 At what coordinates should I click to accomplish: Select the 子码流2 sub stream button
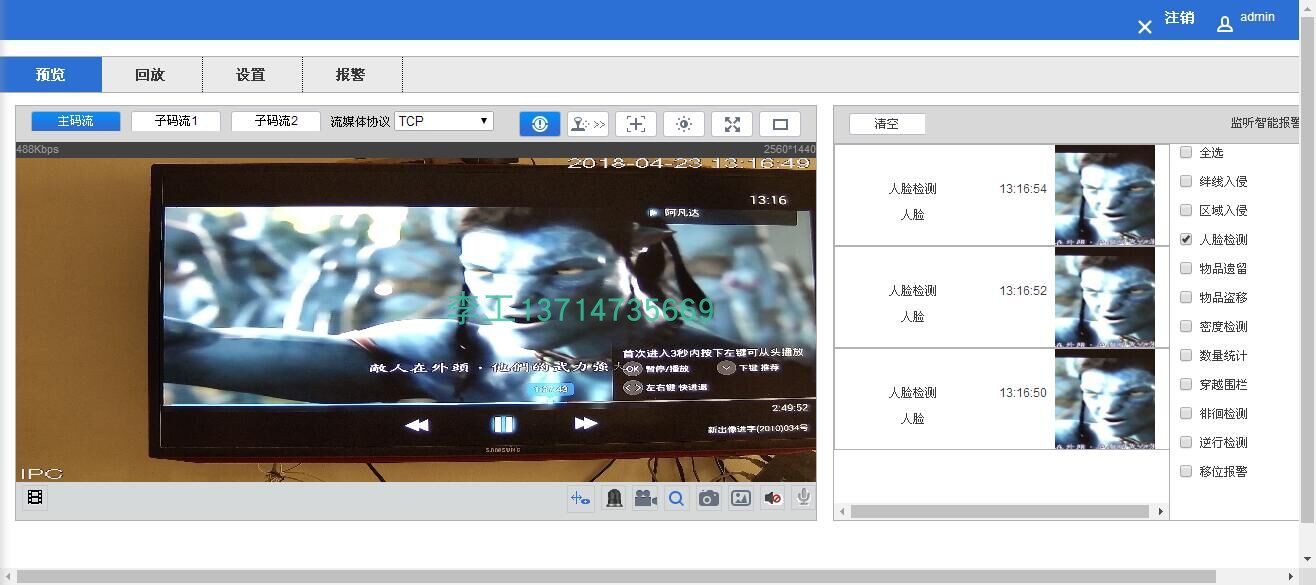click(276, 121)
